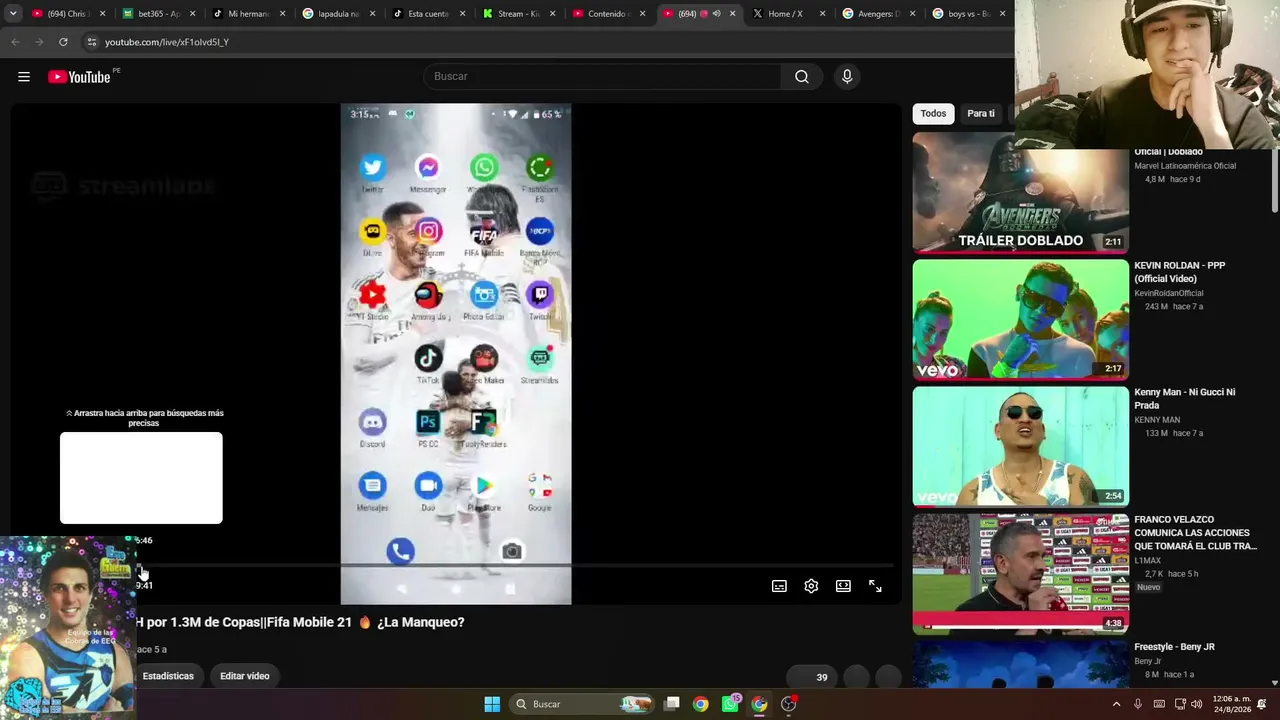
Task: Open the 'Estadísticas' button below the video
Action: click(x=168, y=676)
